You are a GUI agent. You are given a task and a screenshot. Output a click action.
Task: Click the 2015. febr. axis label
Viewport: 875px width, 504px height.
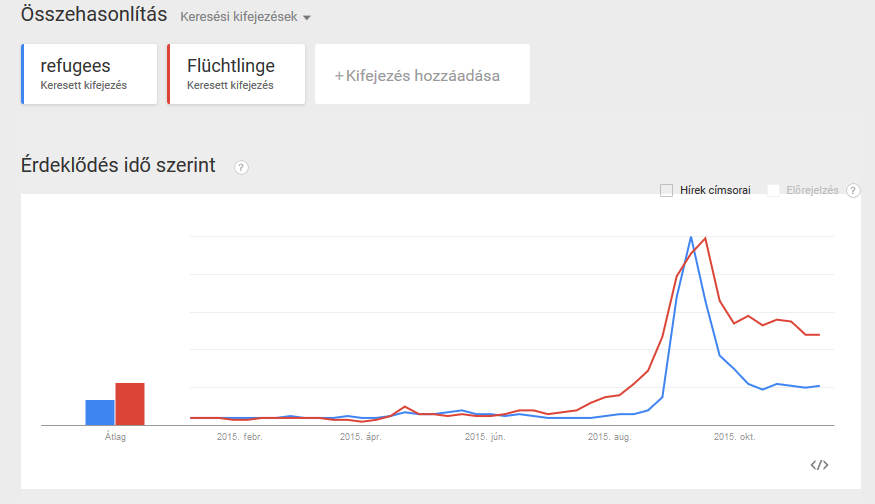click(239, 437)
